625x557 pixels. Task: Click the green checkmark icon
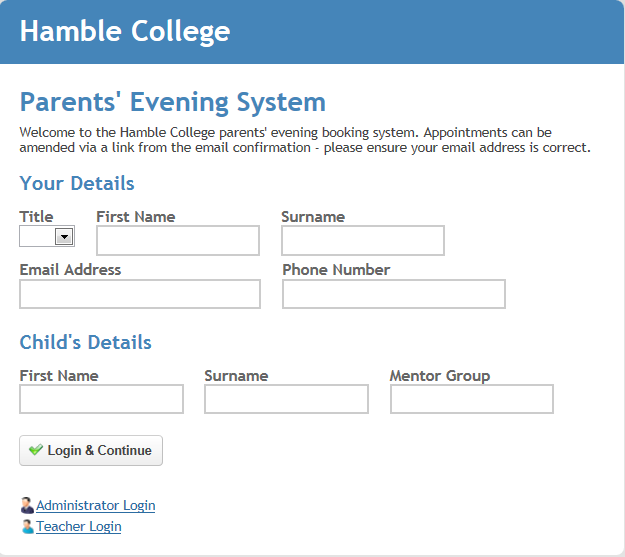pos(36,450)
